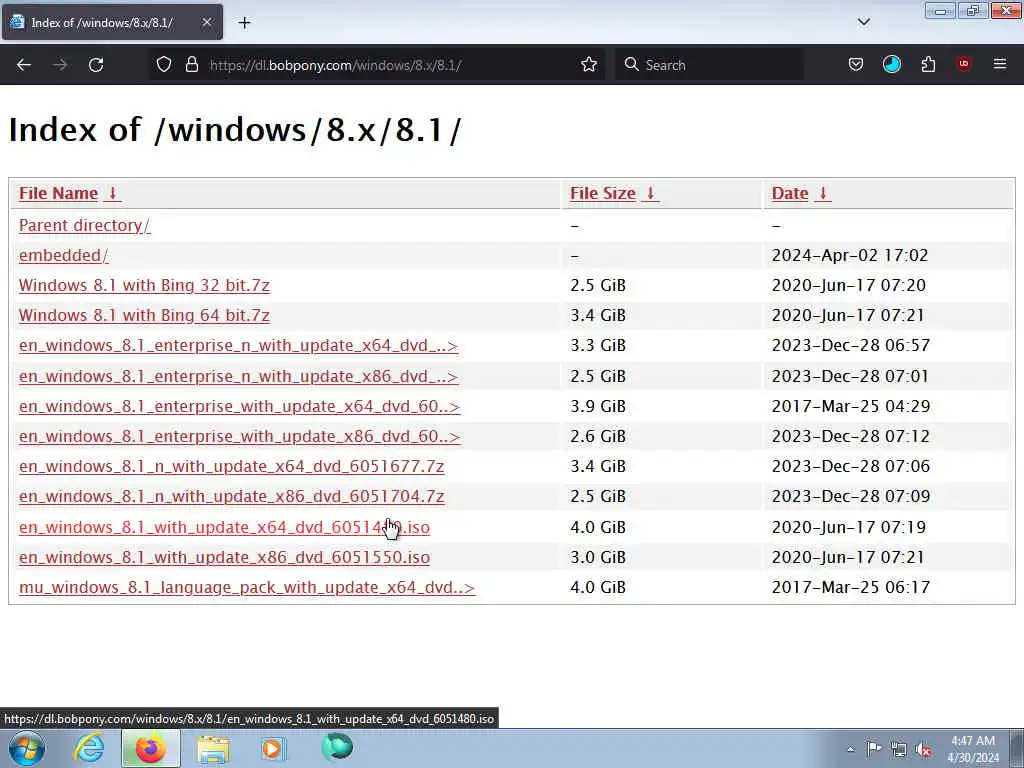Open Windows Media Player from taskbar

pos(273,748)
